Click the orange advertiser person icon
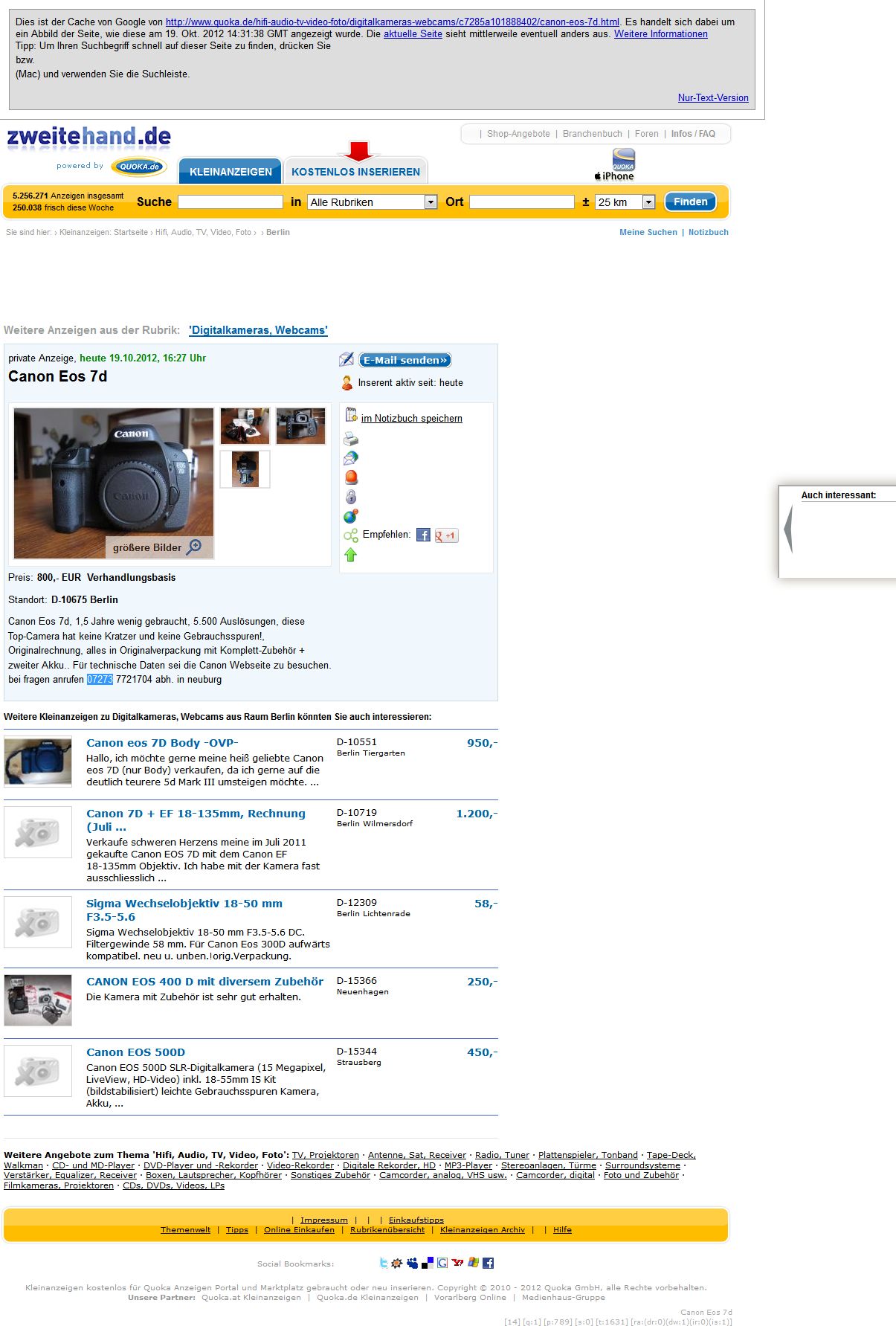Viewport: 896px width, 1326px height. pyautogui.click(x=347, y=383)
